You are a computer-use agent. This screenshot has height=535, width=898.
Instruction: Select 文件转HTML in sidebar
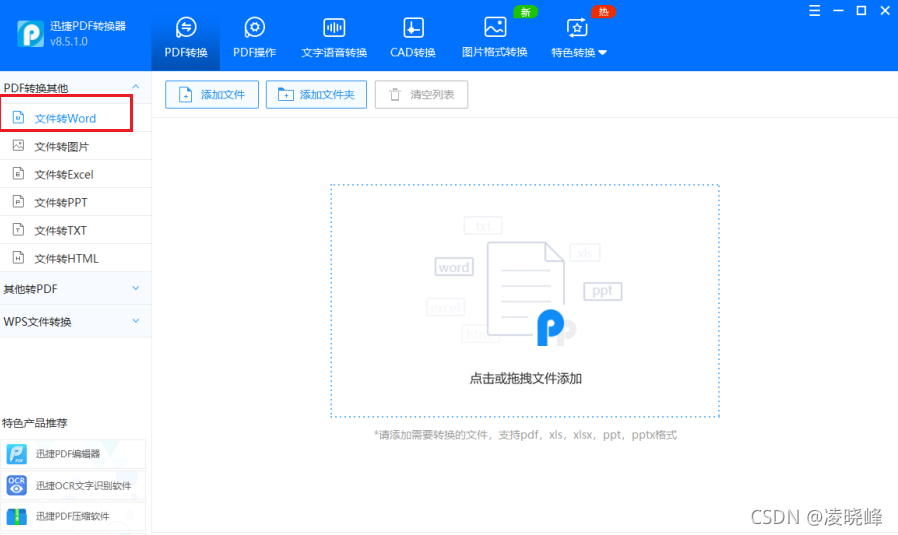click(x=76, y=258)
